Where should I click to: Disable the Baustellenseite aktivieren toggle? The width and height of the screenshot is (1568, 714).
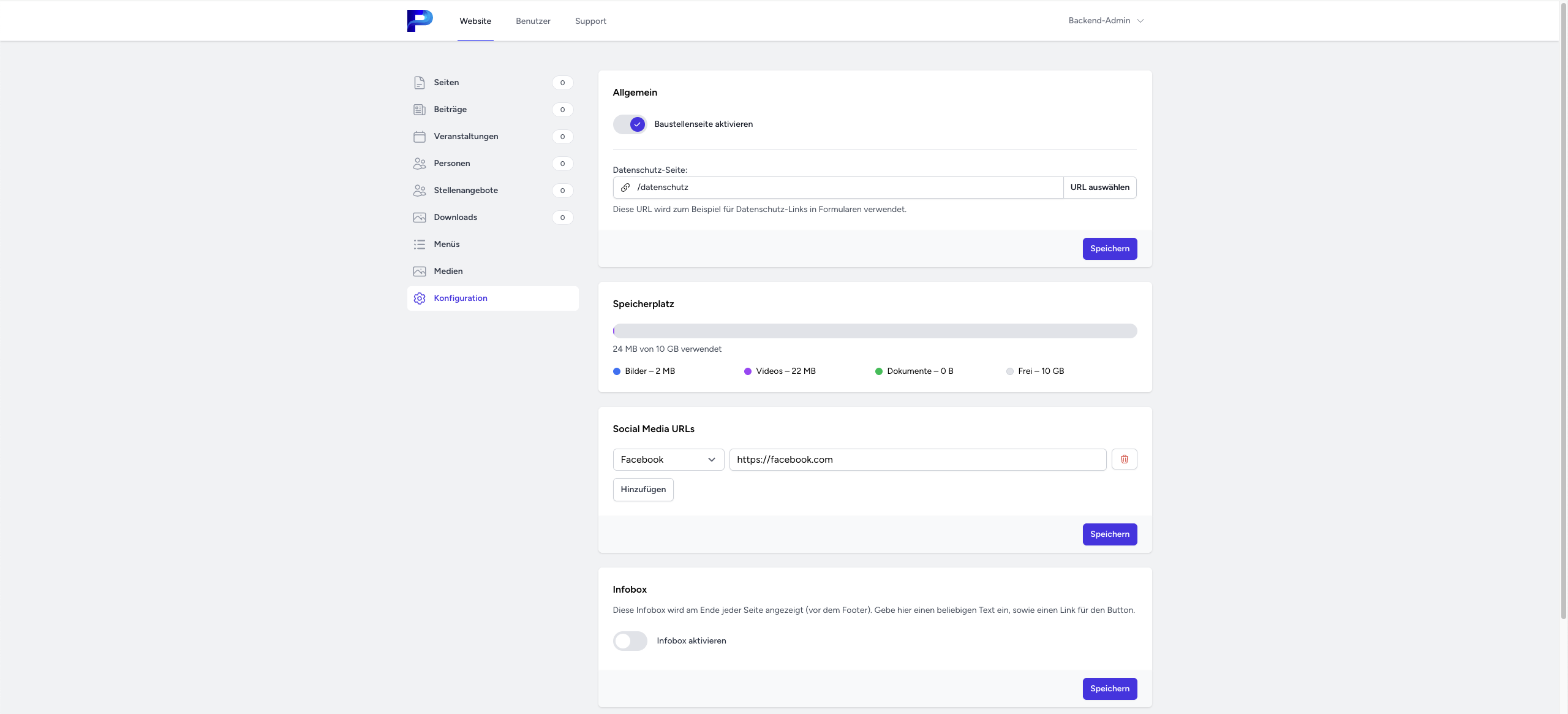tap(630, 124)
